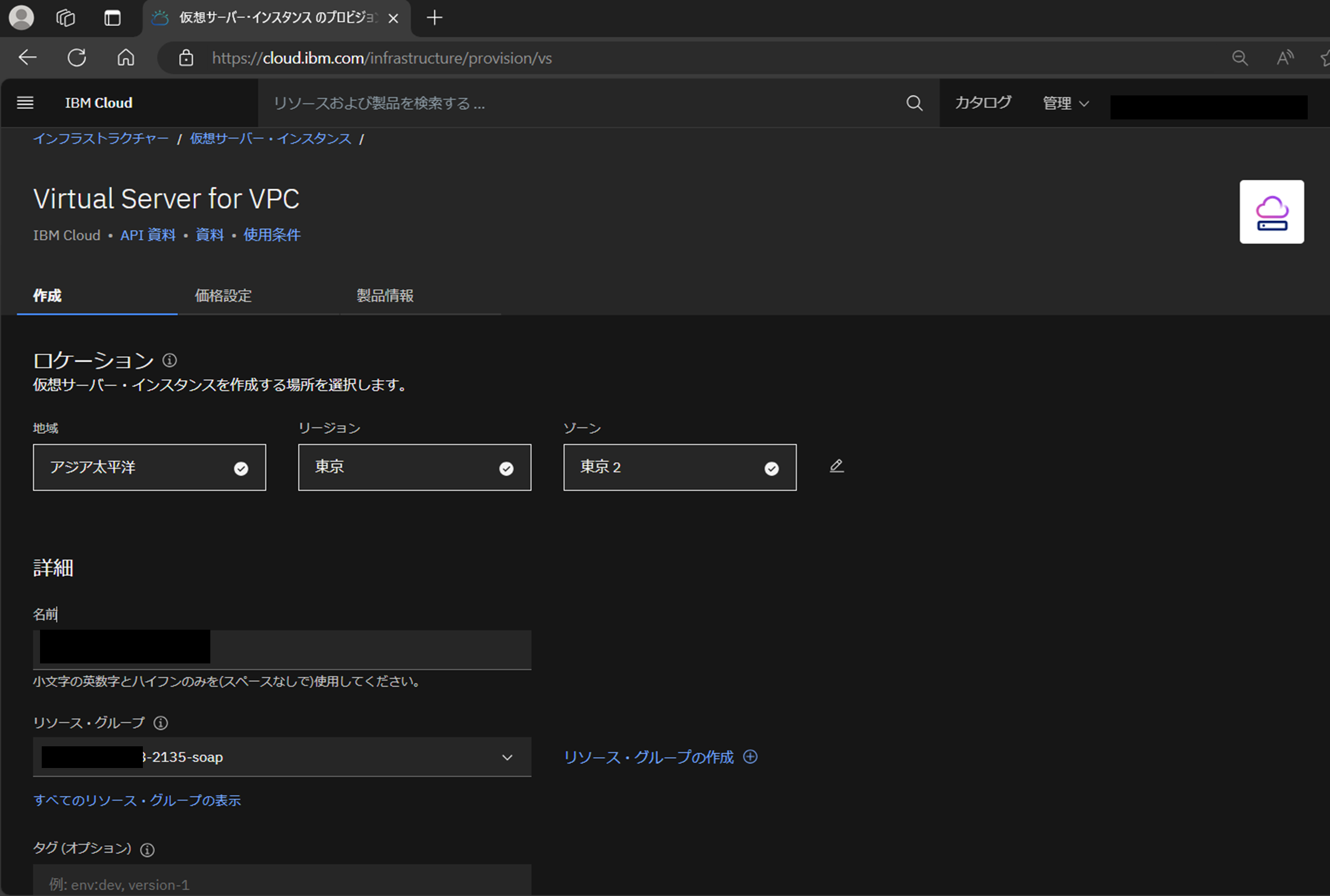Image resolution: width=1330 pixels, height=896 pixels.
Task: Expand the resource group dropdown
Action: coord(282,757)
